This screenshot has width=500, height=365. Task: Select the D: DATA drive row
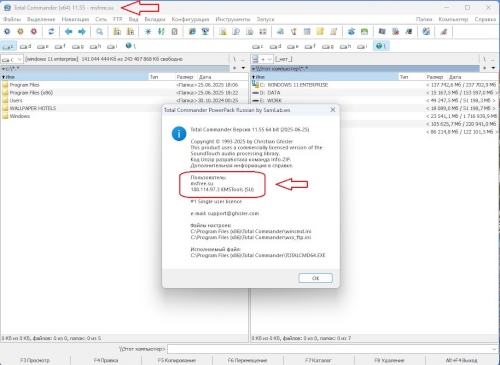click(x=375, y=93)
